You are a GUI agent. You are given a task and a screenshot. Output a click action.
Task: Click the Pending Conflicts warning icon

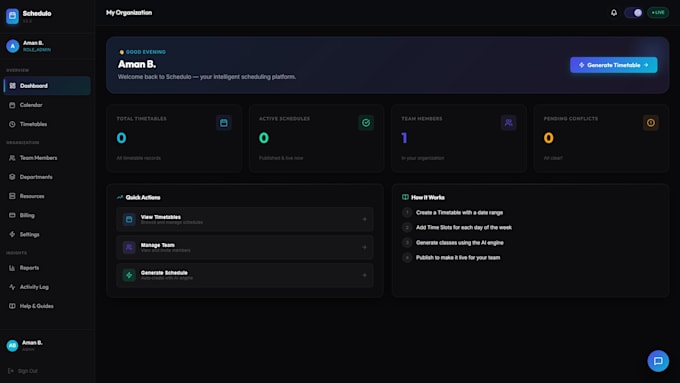651,123
